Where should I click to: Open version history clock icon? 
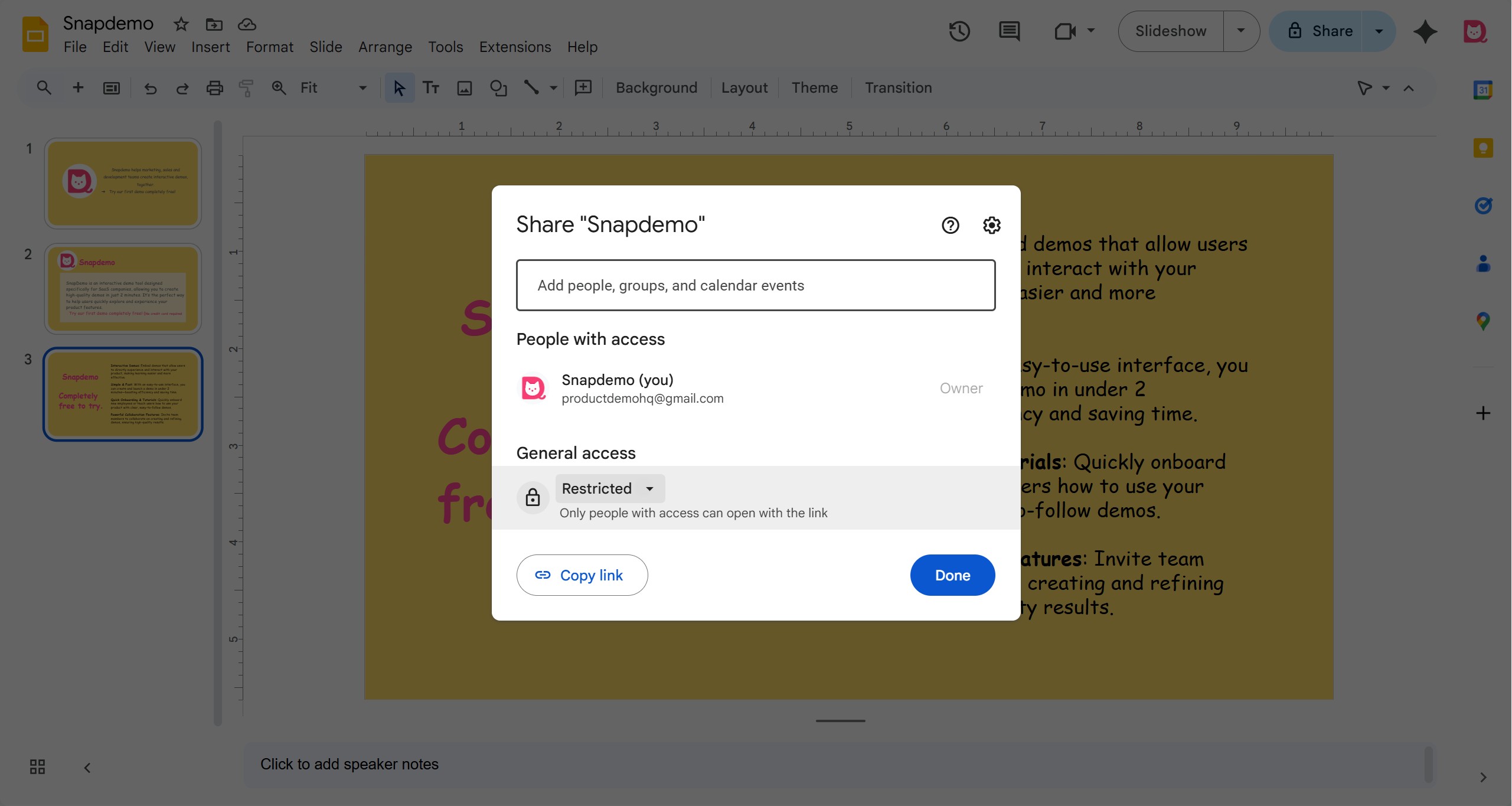pos(959,31)
